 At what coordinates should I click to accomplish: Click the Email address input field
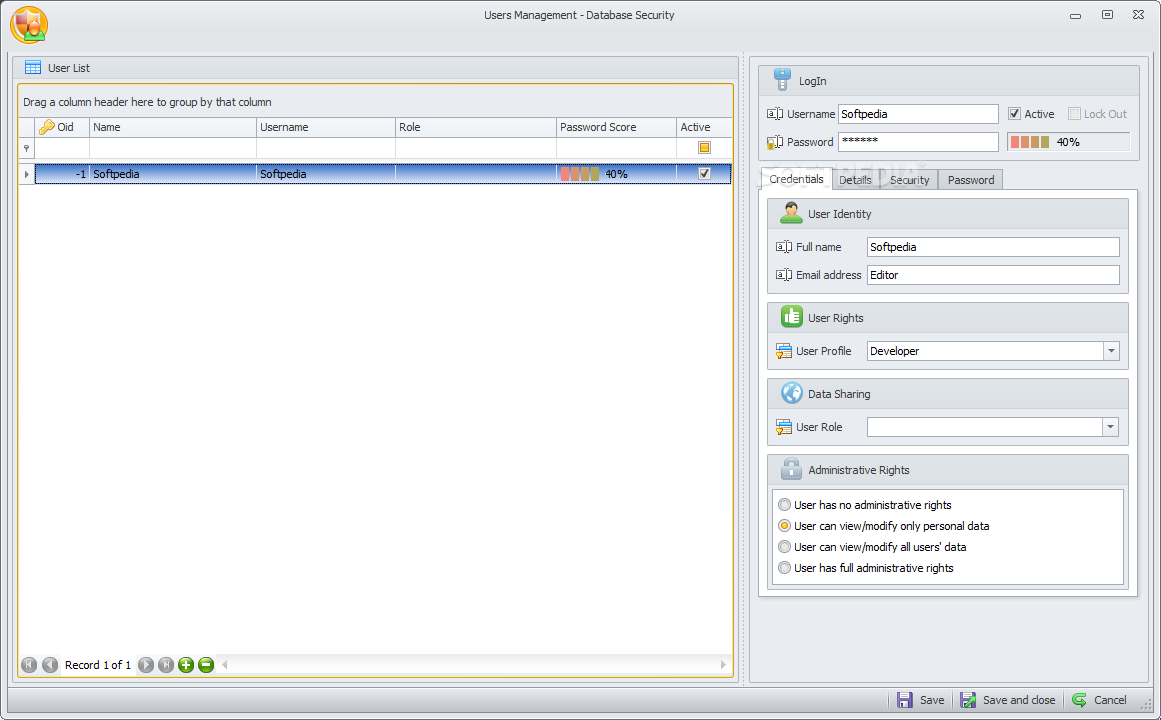tap(993, 275)
